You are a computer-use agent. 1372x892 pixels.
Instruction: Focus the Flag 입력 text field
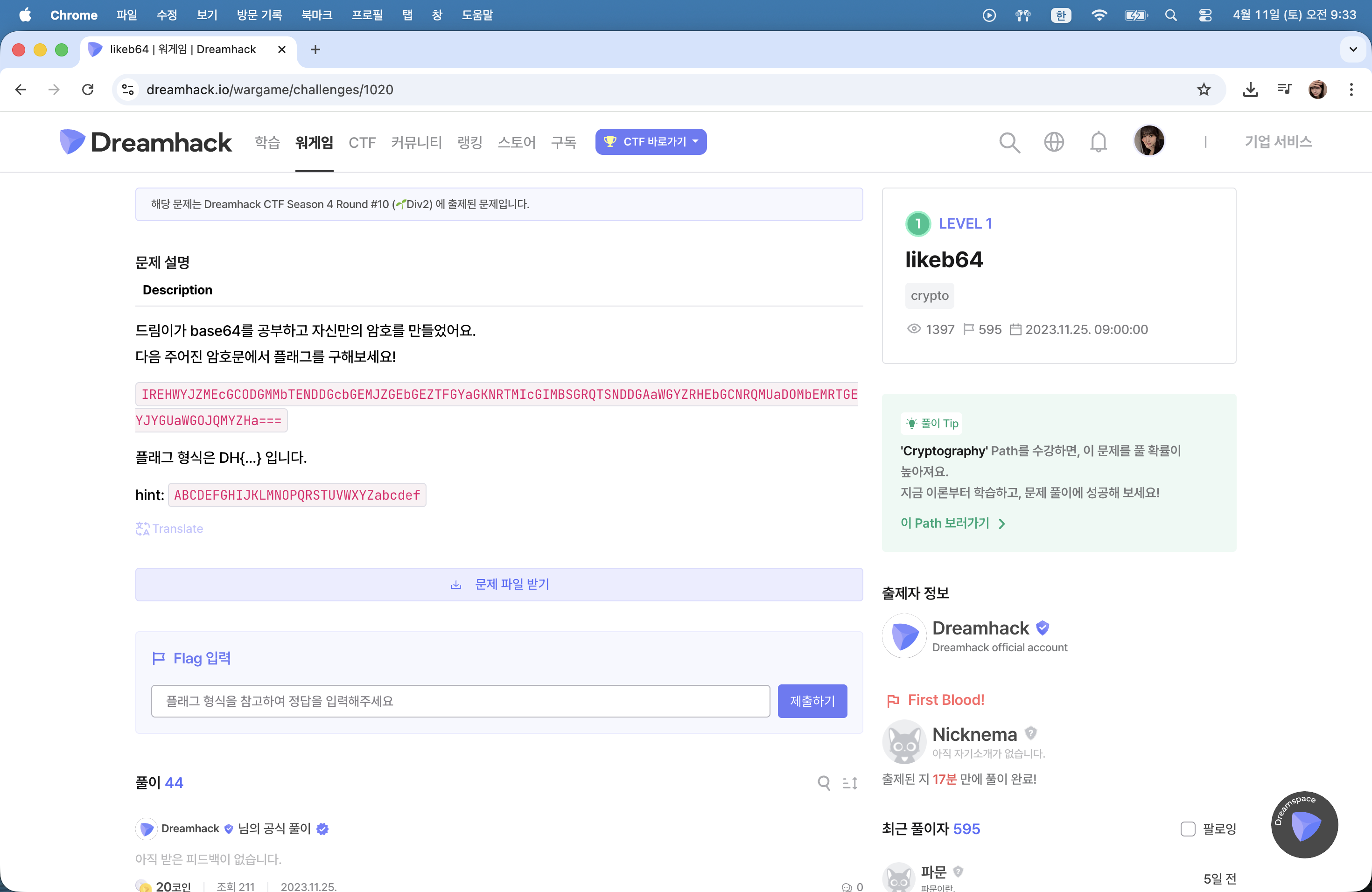pyautogui.click(x=460, y=701)
